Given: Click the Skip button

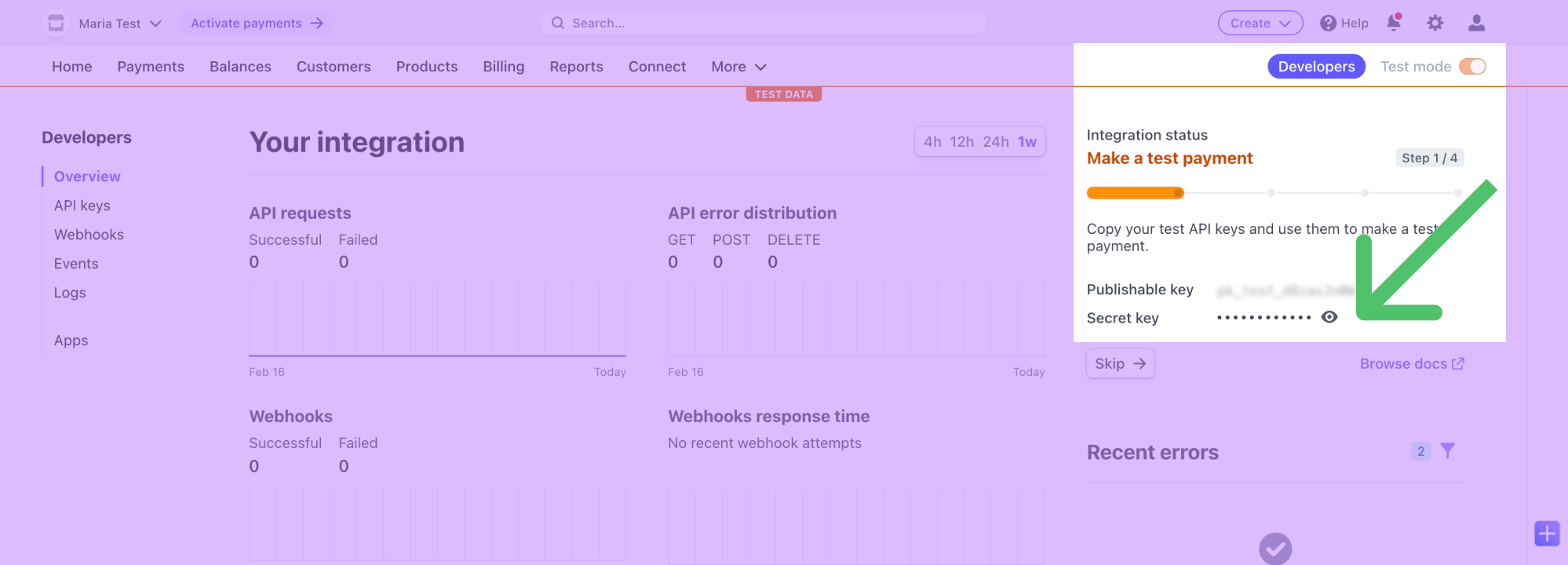Looking at the screenshot, I should [1120, 363].
